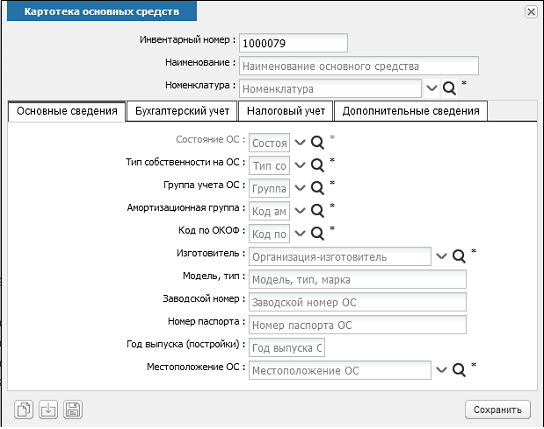This screenshot has height=429, width=544.
Task: Focus the Наименование input field
Action: point(359,66)
